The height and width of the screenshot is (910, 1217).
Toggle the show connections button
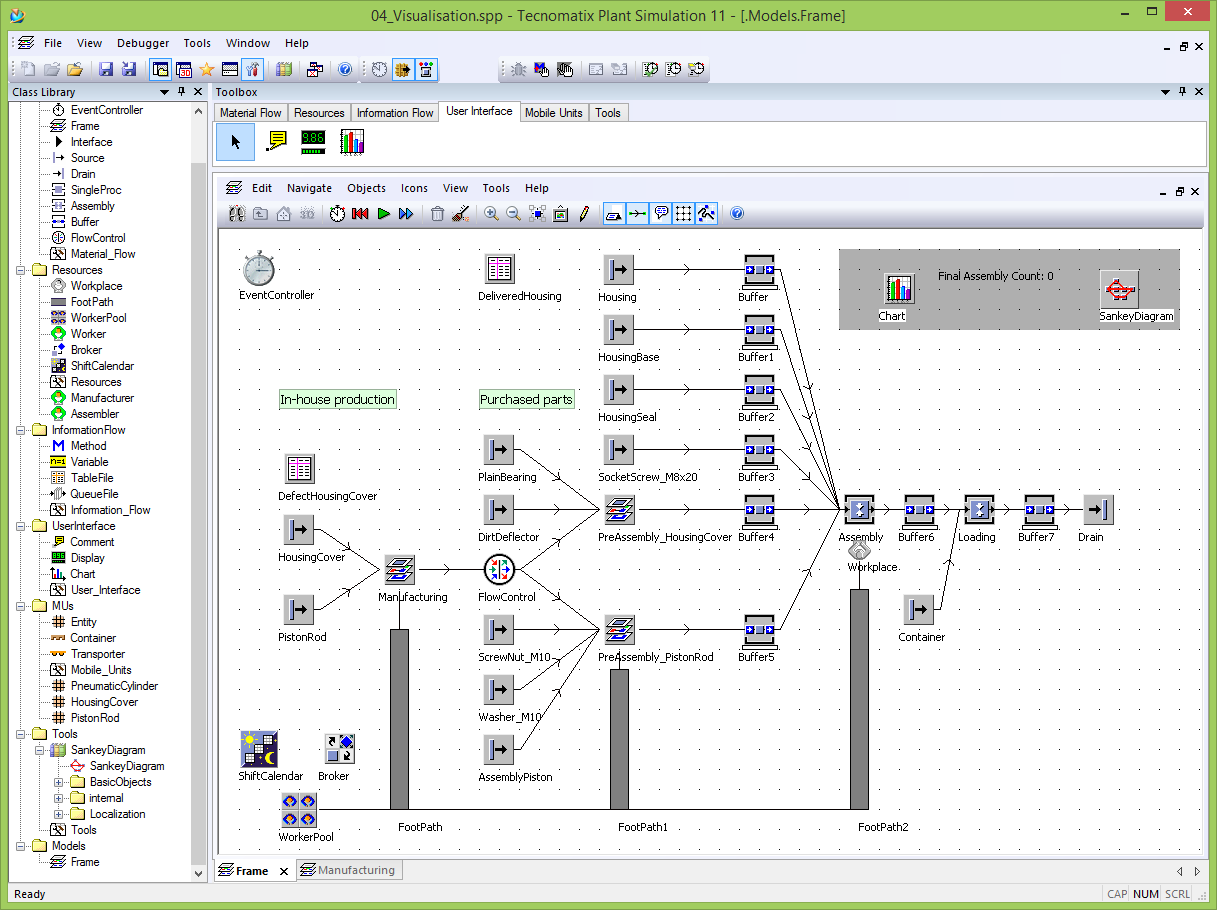(637, 213)
